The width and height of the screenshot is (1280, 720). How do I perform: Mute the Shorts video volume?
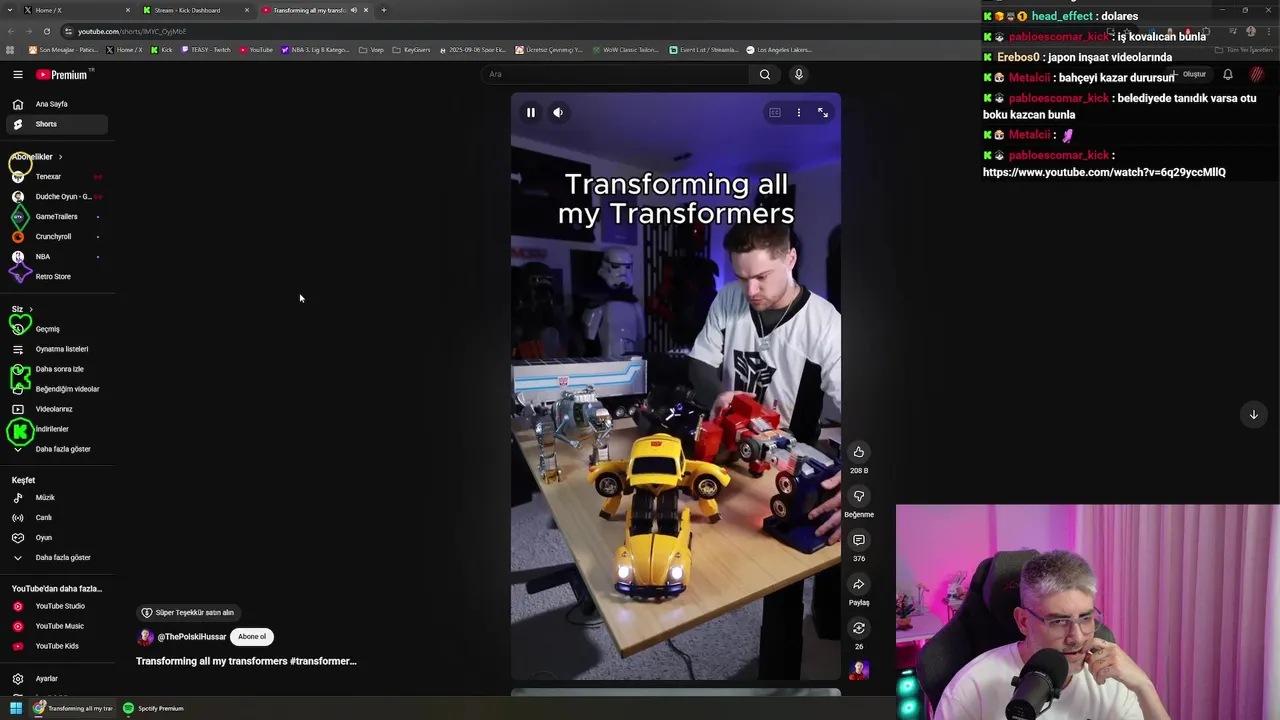[558, 113]
